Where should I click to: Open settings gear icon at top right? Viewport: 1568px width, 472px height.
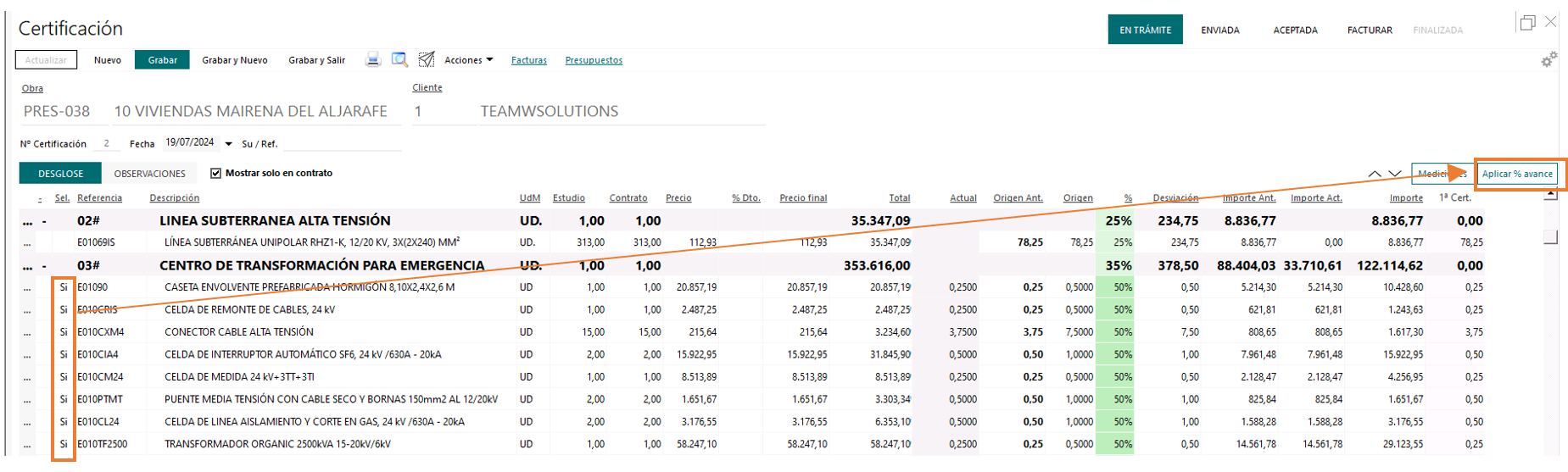(1549, 59)
